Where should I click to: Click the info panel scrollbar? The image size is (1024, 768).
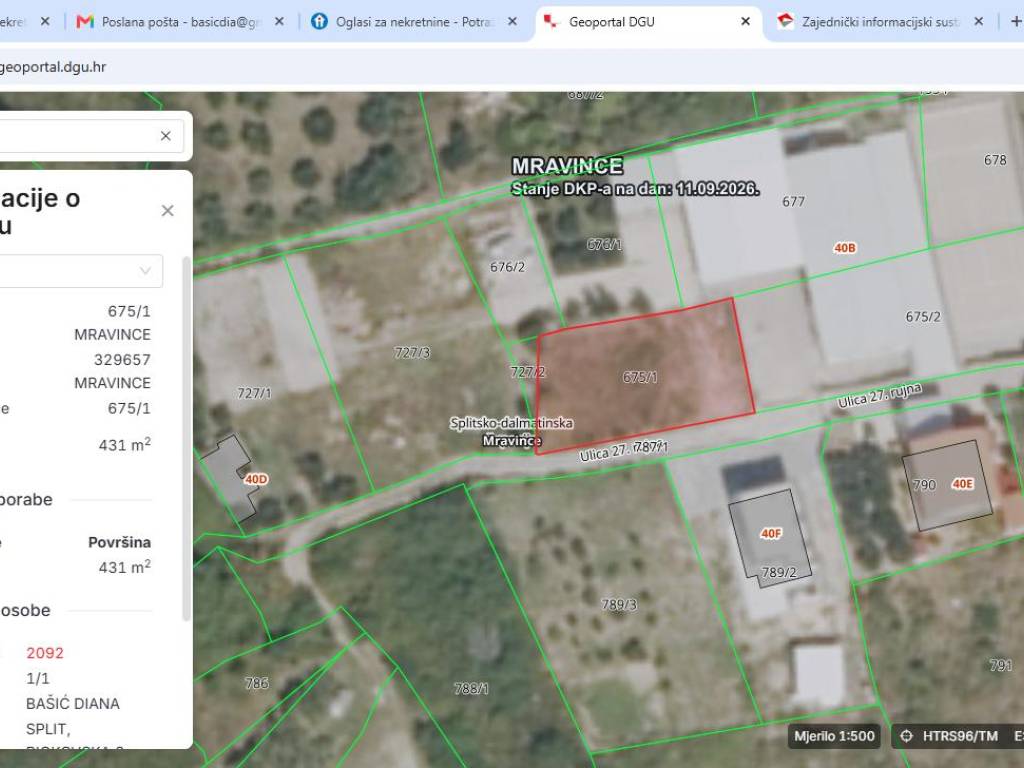pos(186,438)
